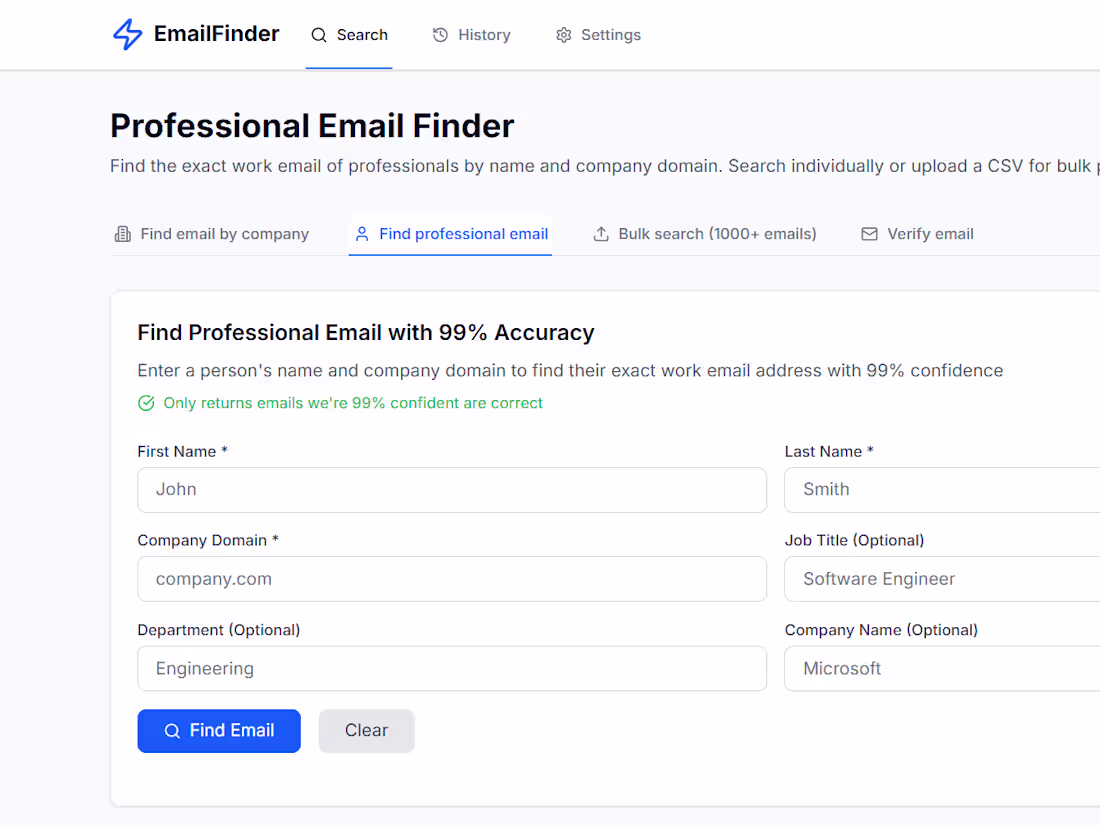1100x825 pixels.
Task: Open the Settings nav tab
Action: coord(598,35)
